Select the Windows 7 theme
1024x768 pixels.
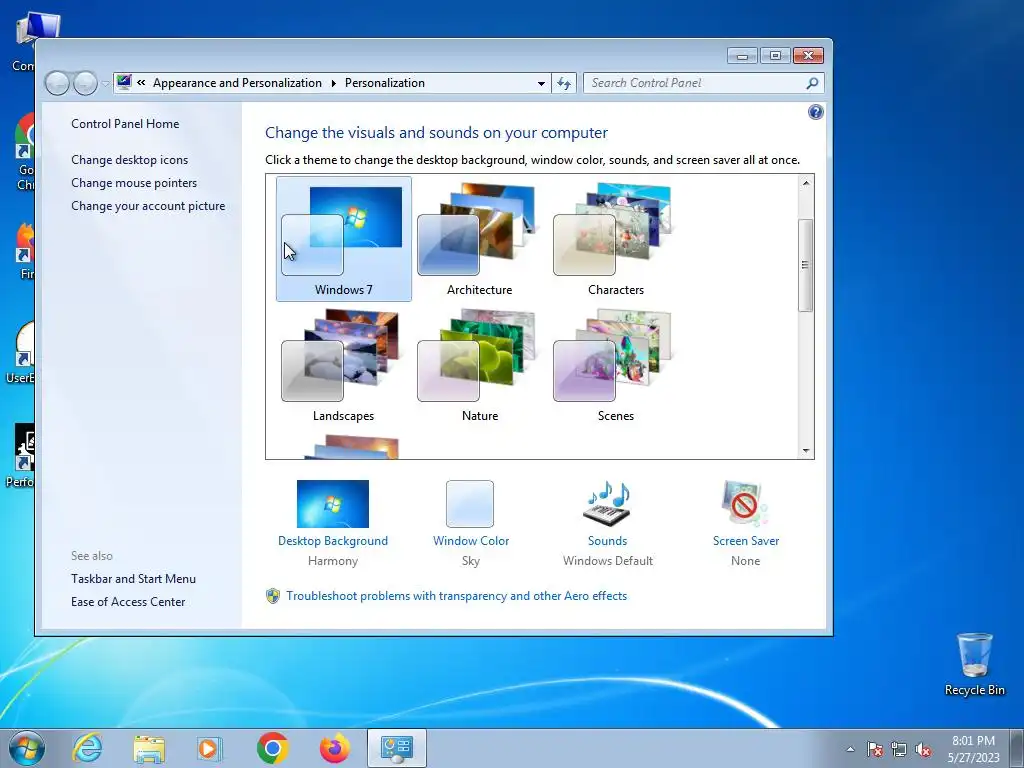(x=344, y=238)
